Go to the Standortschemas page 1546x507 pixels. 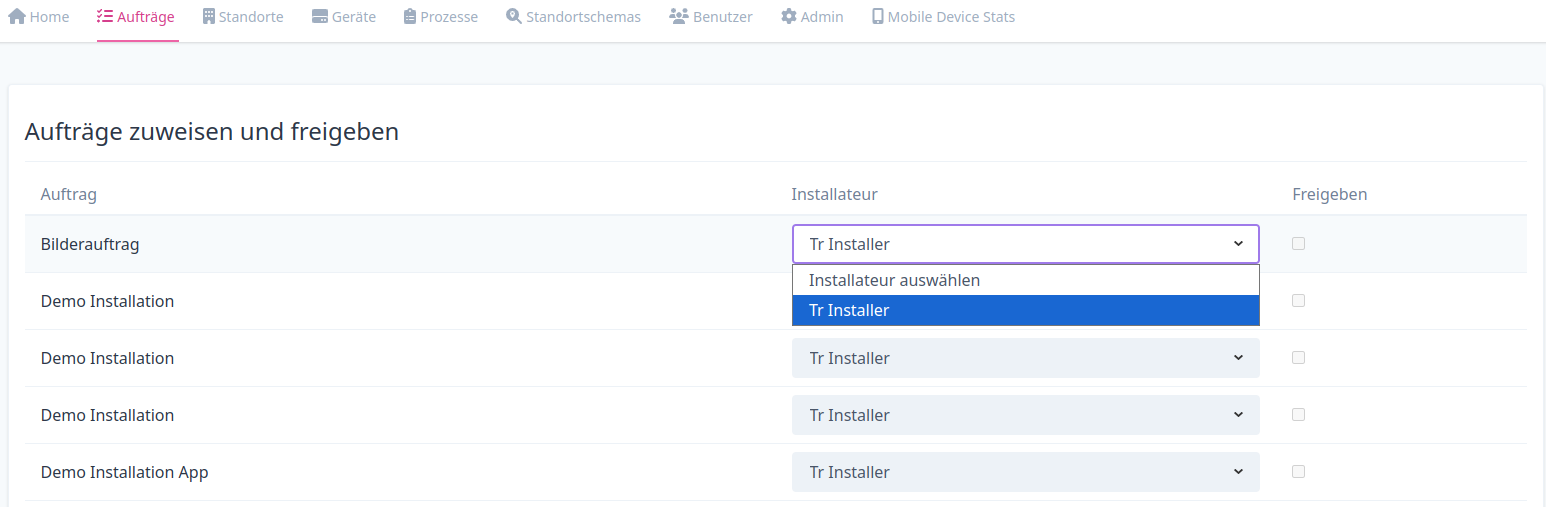573,17
